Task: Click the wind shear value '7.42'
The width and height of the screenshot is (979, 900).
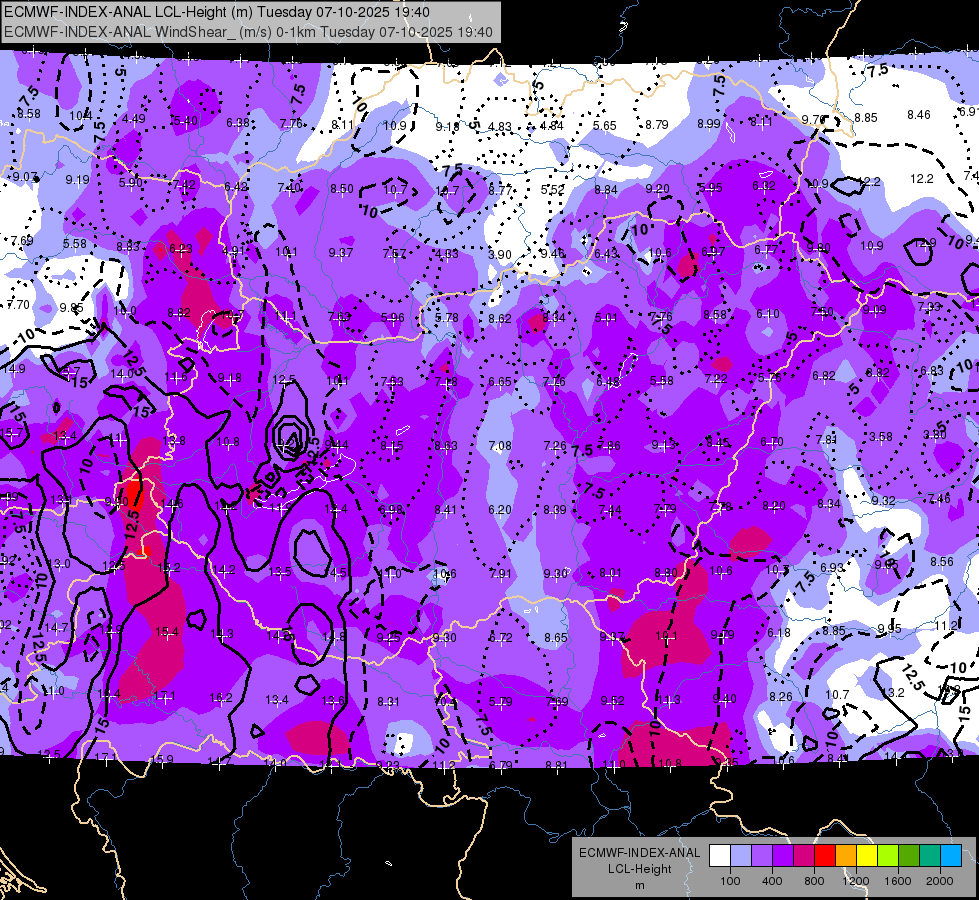Action: pos(184,184)
